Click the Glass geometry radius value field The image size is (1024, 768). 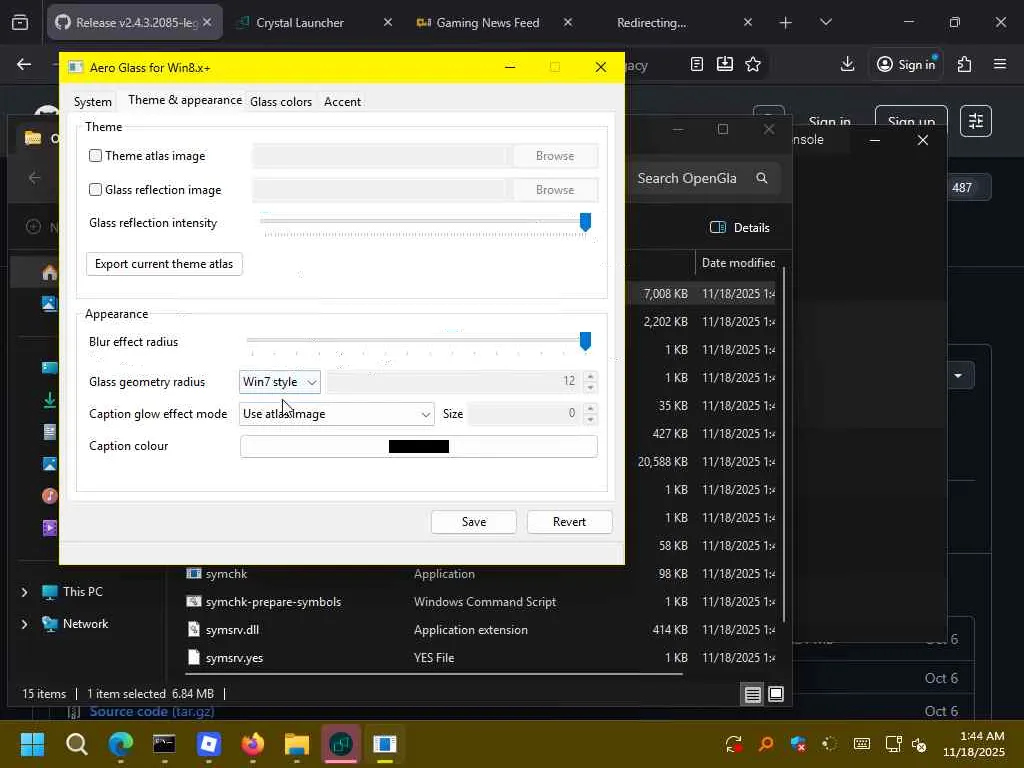(455, 381)
